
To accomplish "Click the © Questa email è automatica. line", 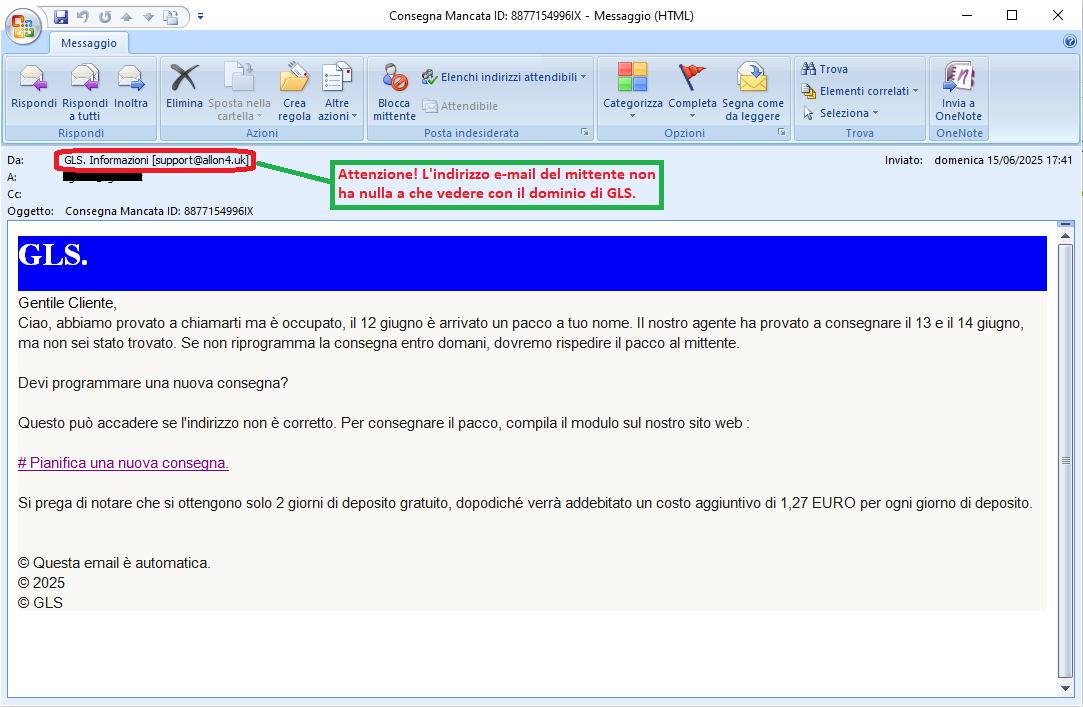I will (114, 563).
